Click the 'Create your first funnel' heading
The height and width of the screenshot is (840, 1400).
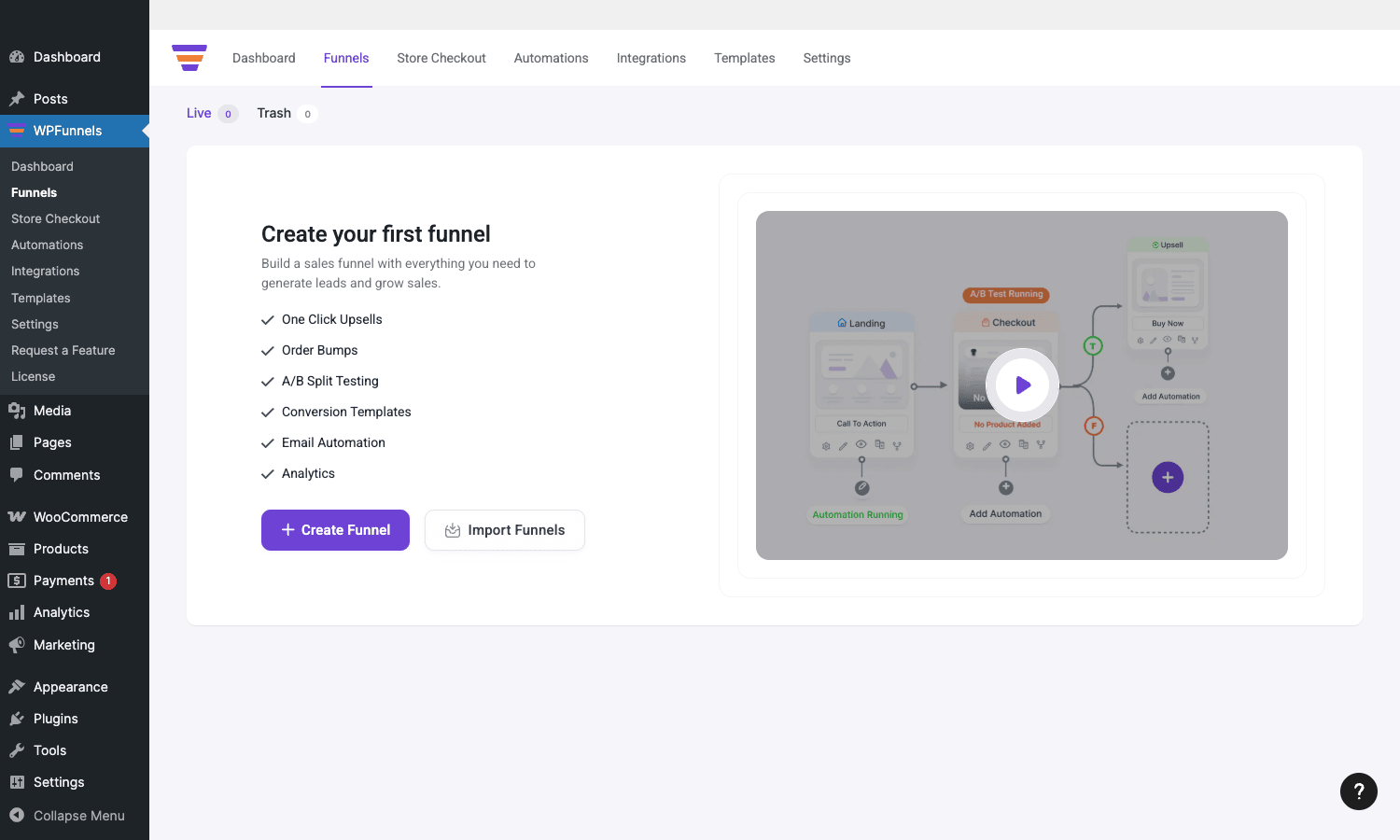click(376, 234)
